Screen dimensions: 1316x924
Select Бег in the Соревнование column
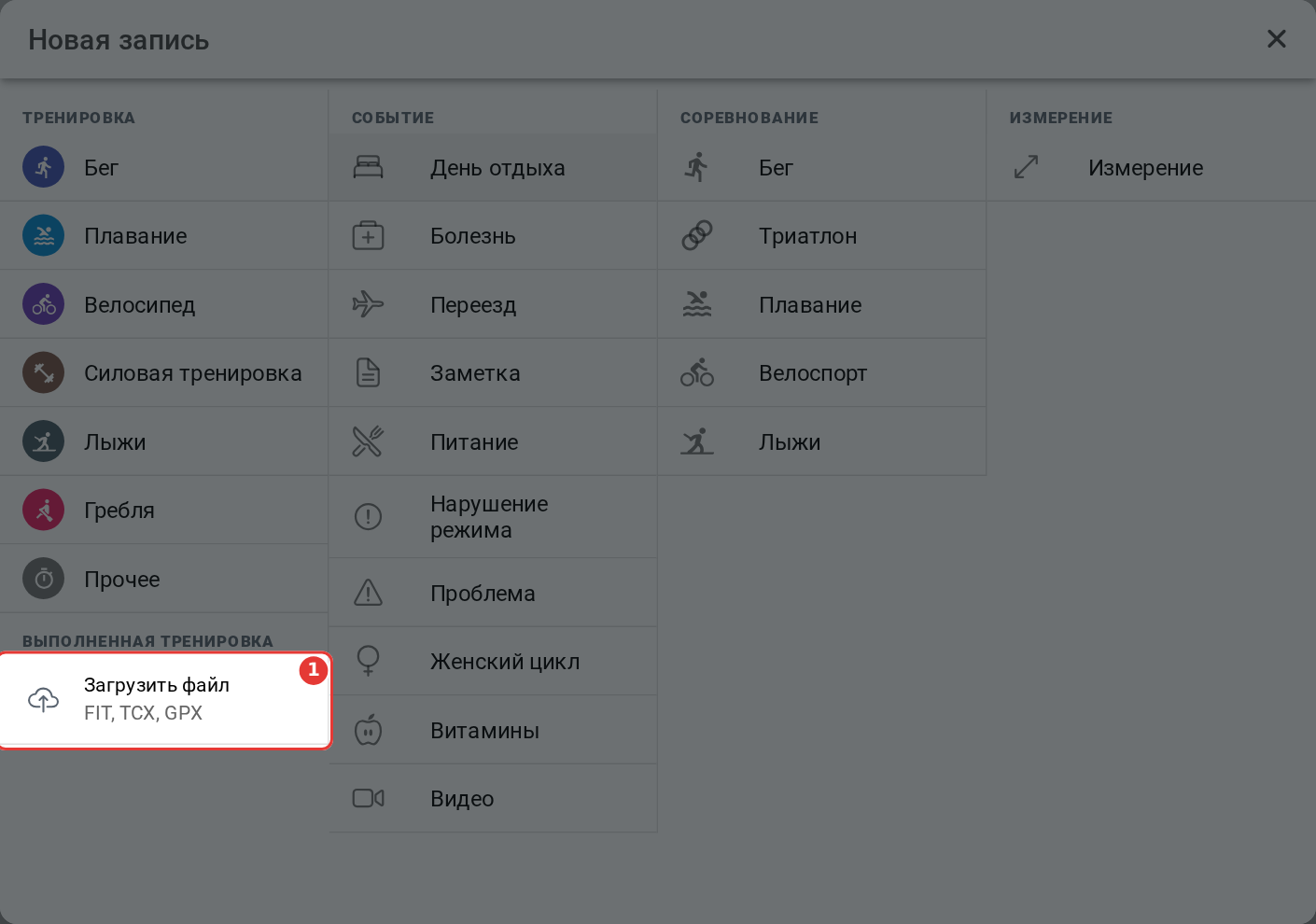[x=822, y=167]
